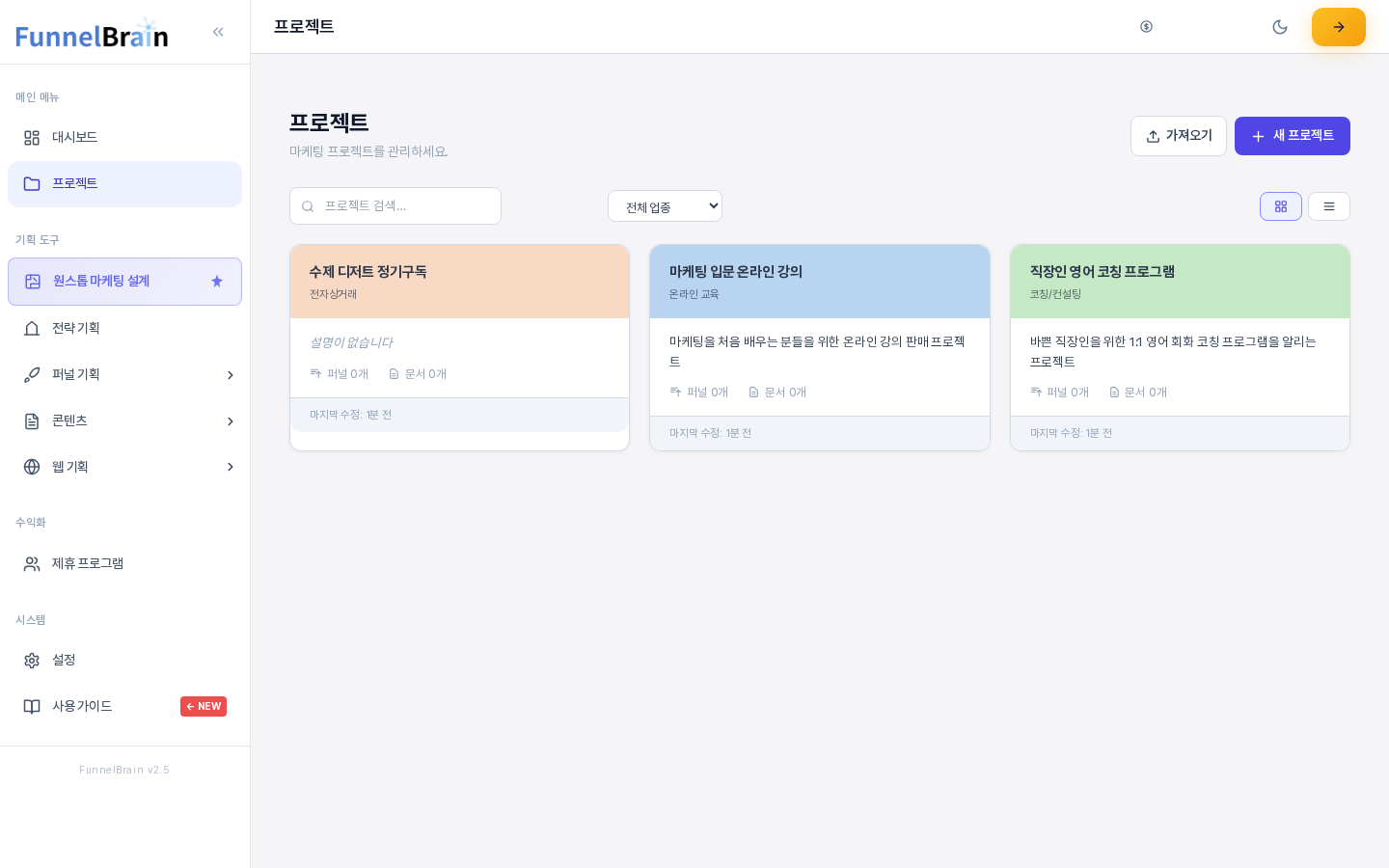Collapse the sidebar with the double-chevron icon
The height and width of the screenshot is (868, 1389).
click(218, 32)
